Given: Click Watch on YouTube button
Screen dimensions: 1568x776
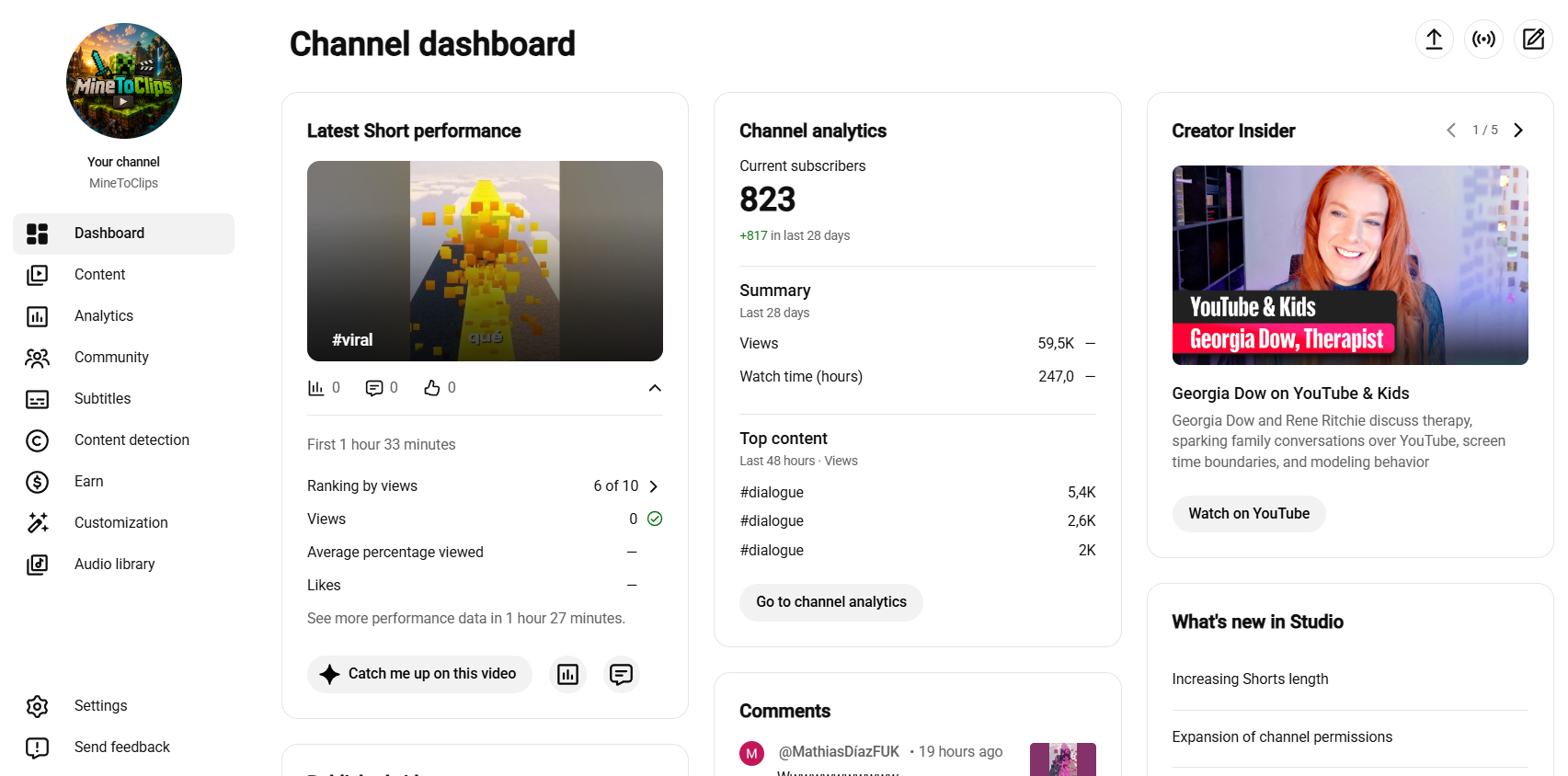Looking at the screenshot, I should pos(1249,514).
